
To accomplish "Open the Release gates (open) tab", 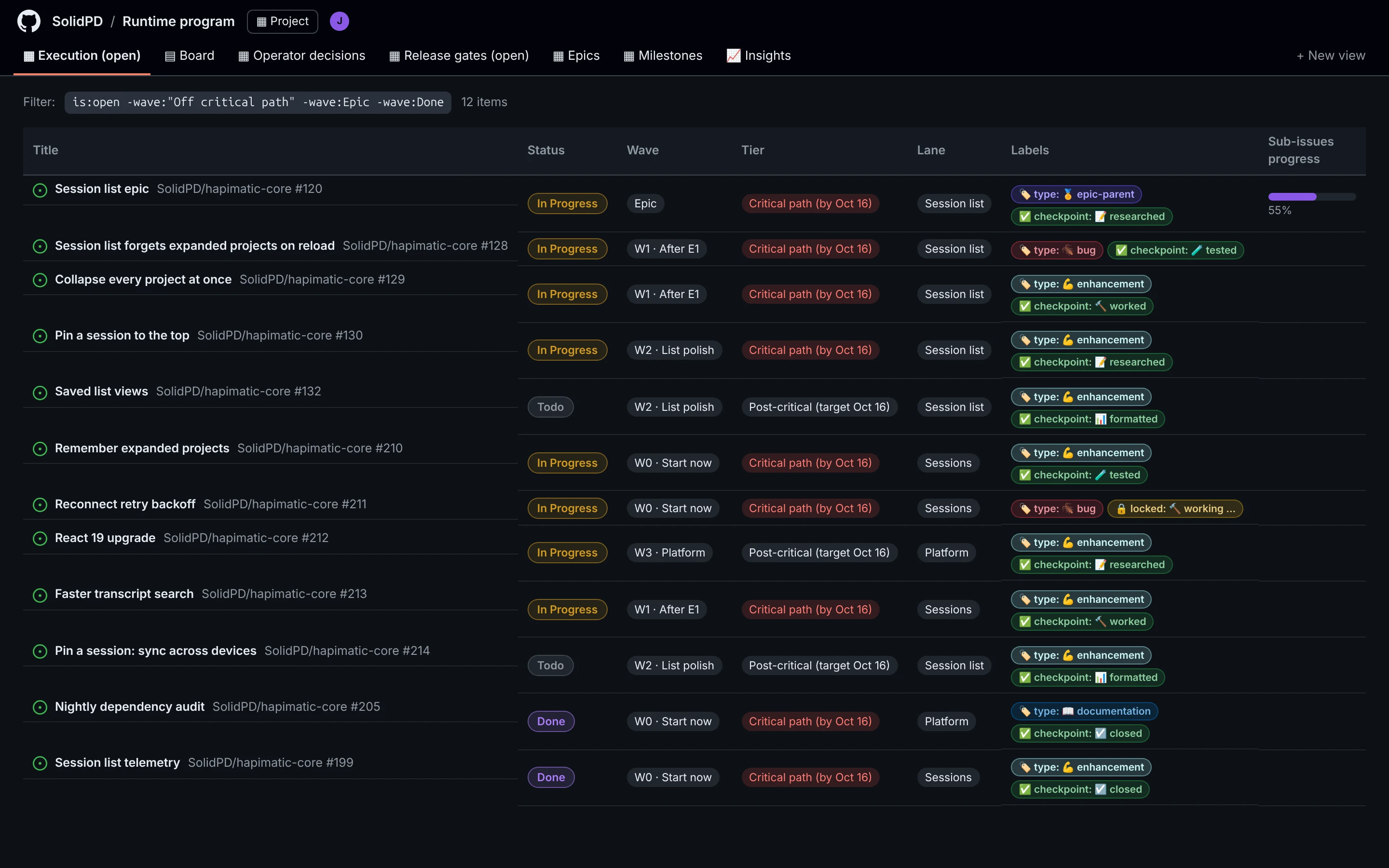I will pyautogui.click(x=459, y=55).
